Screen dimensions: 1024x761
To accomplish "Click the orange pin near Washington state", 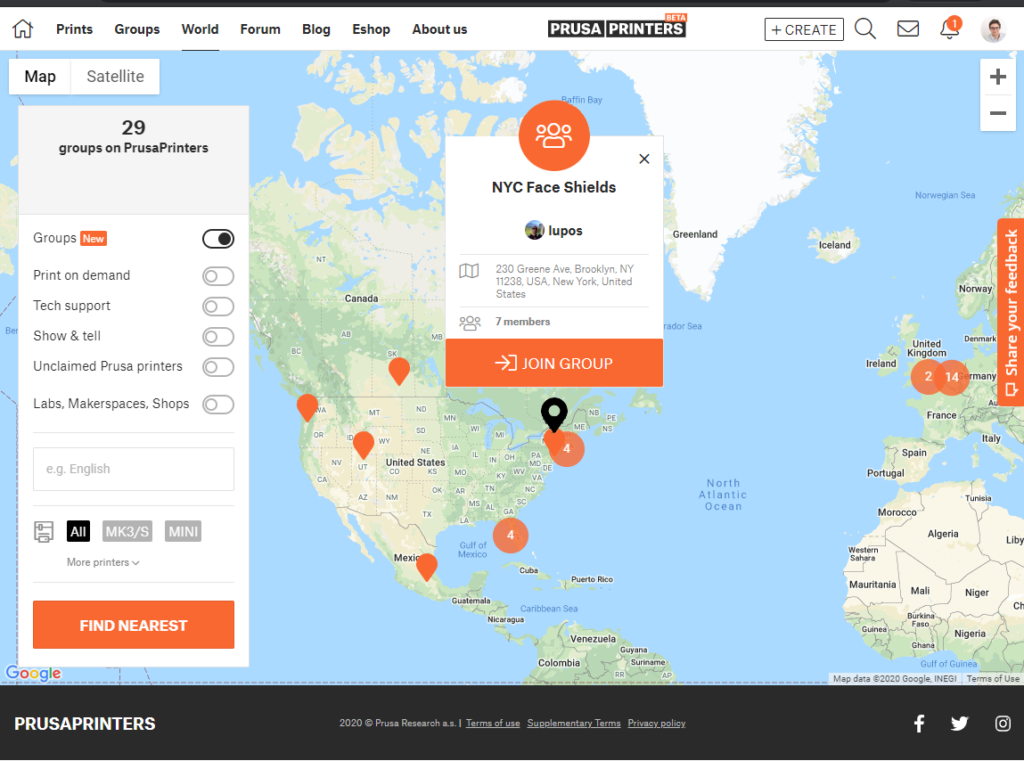I will pos(307,407).
